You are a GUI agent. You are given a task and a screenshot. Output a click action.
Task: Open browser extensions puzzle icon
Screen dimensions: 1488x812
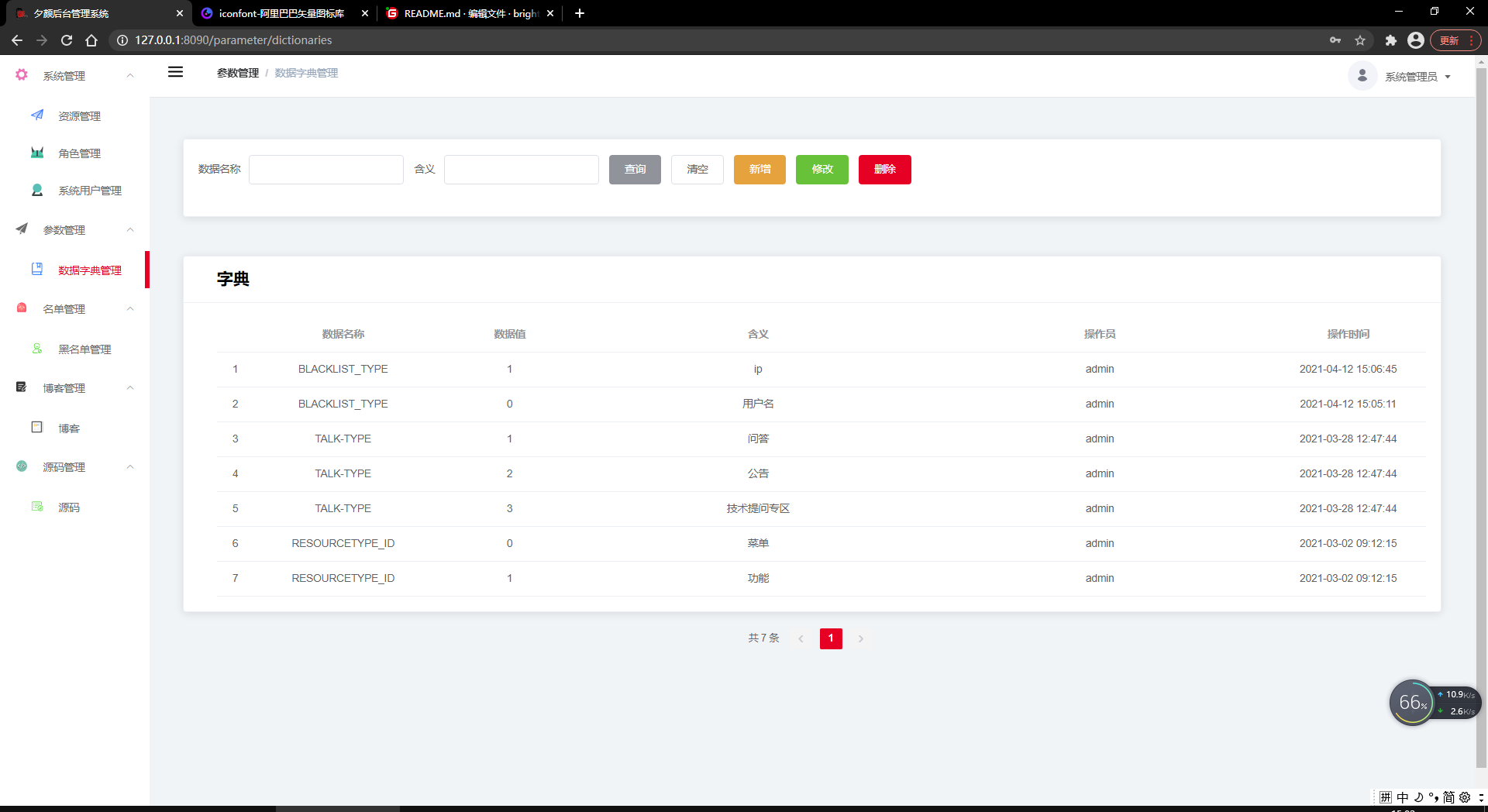(x=1391, y=40)
